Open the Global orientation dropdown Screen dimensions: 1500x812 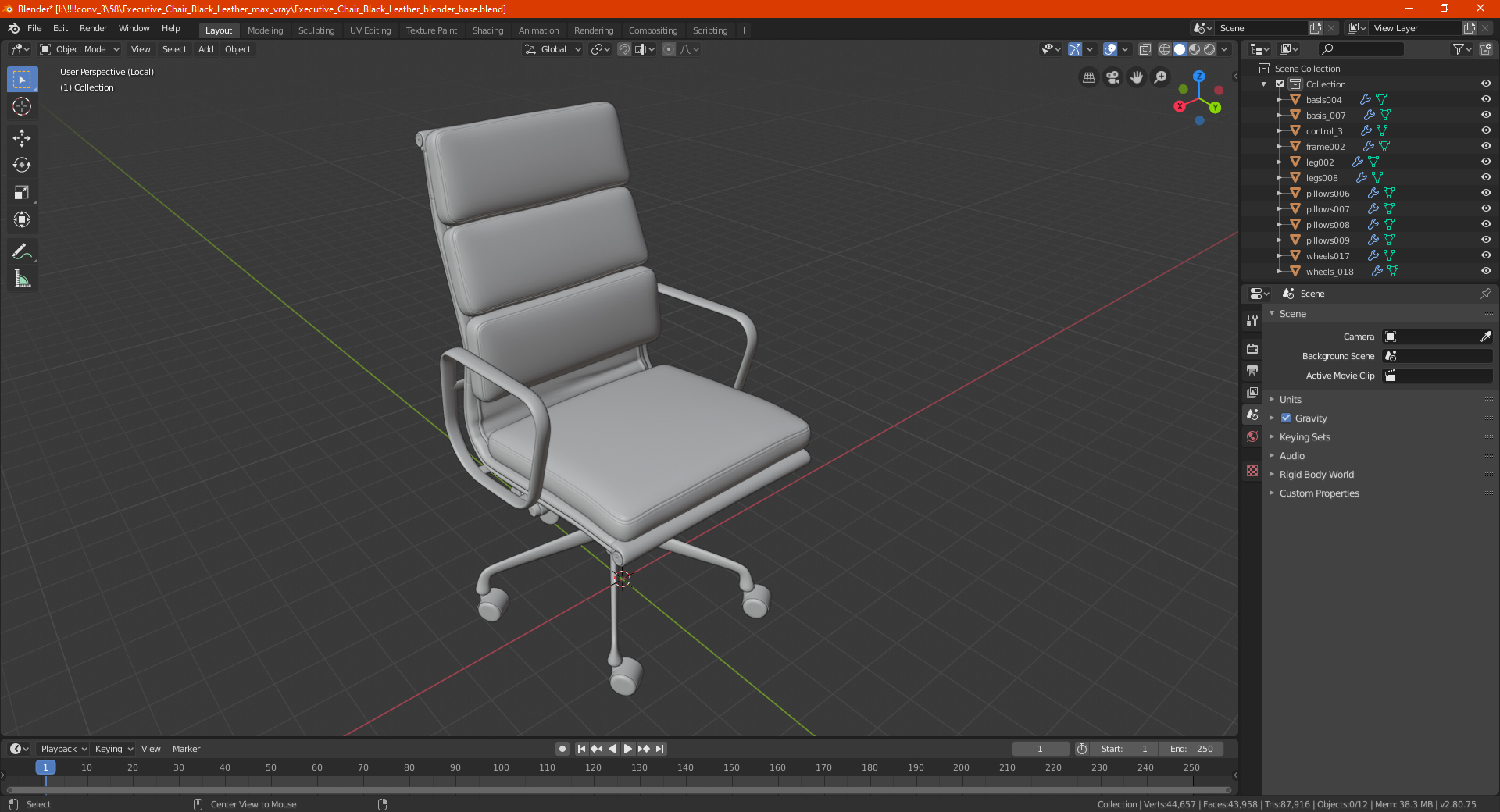[552, 49]
